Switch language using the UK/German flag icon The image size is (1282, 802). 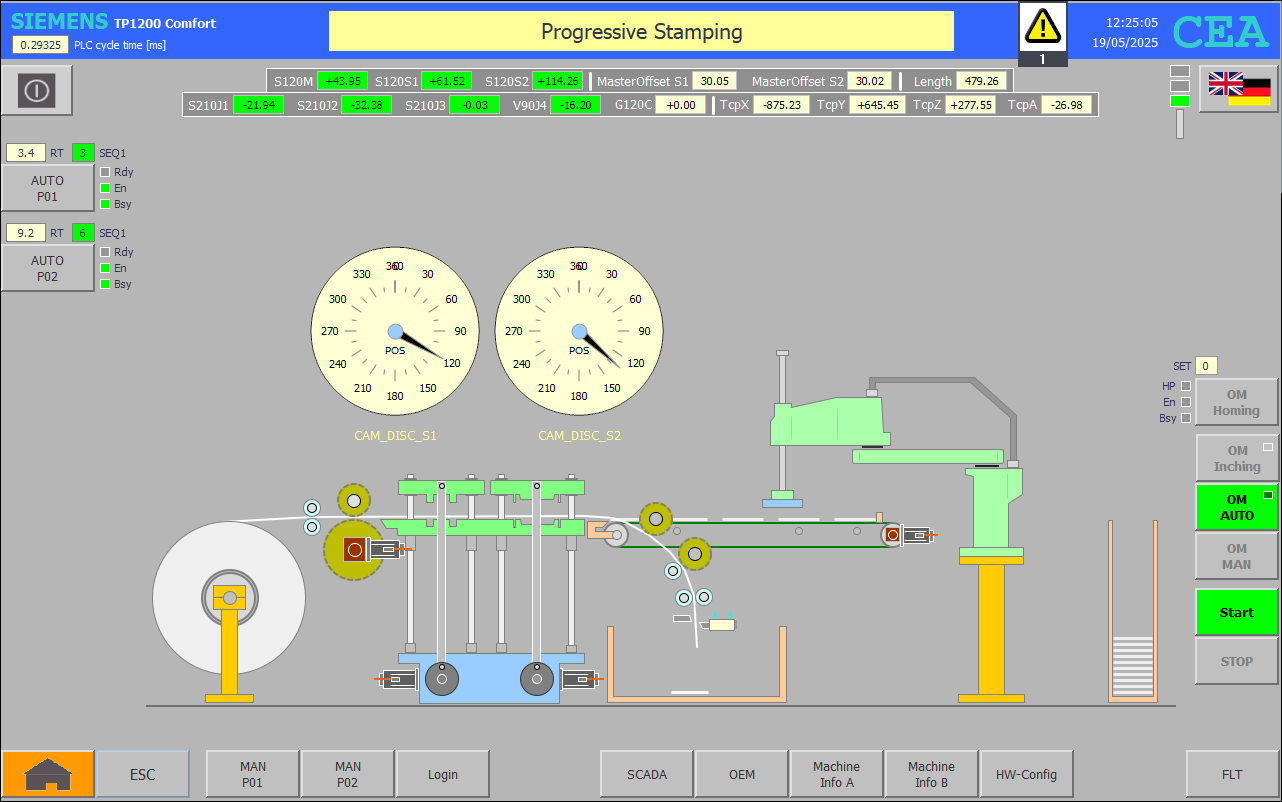[x=1239, y=89]
